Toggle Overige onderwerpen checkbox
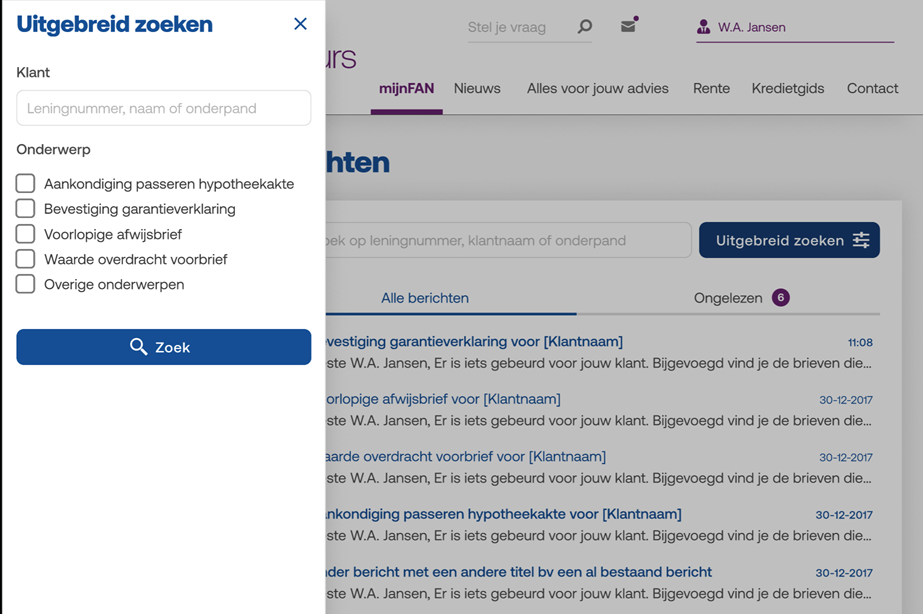923x614 pixels. 26,284
